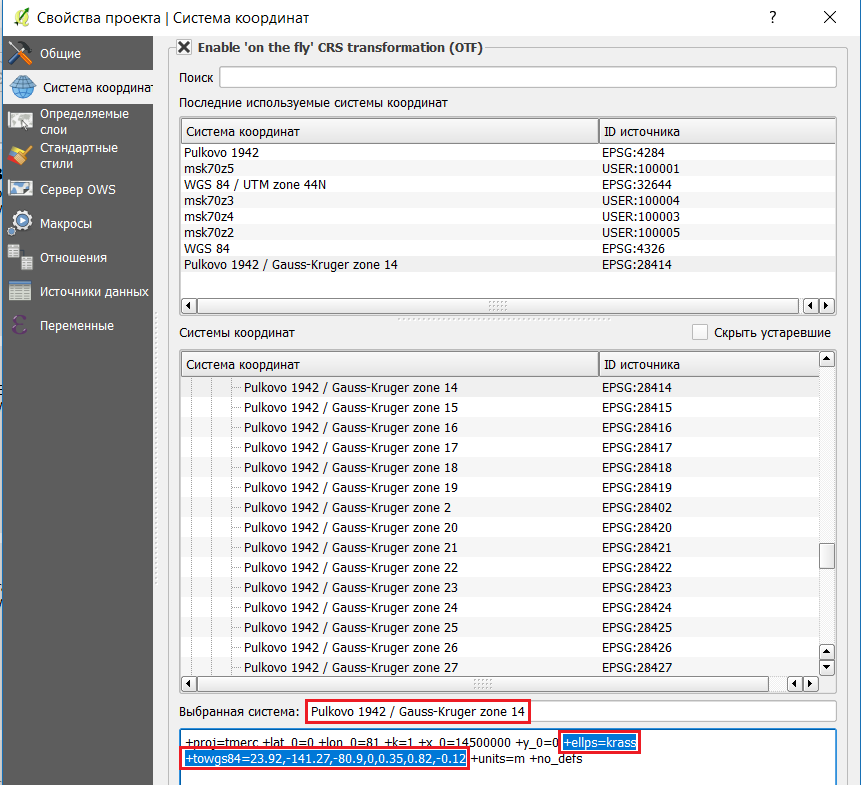Switch to the Стандартные стили tab

point(78,155)
